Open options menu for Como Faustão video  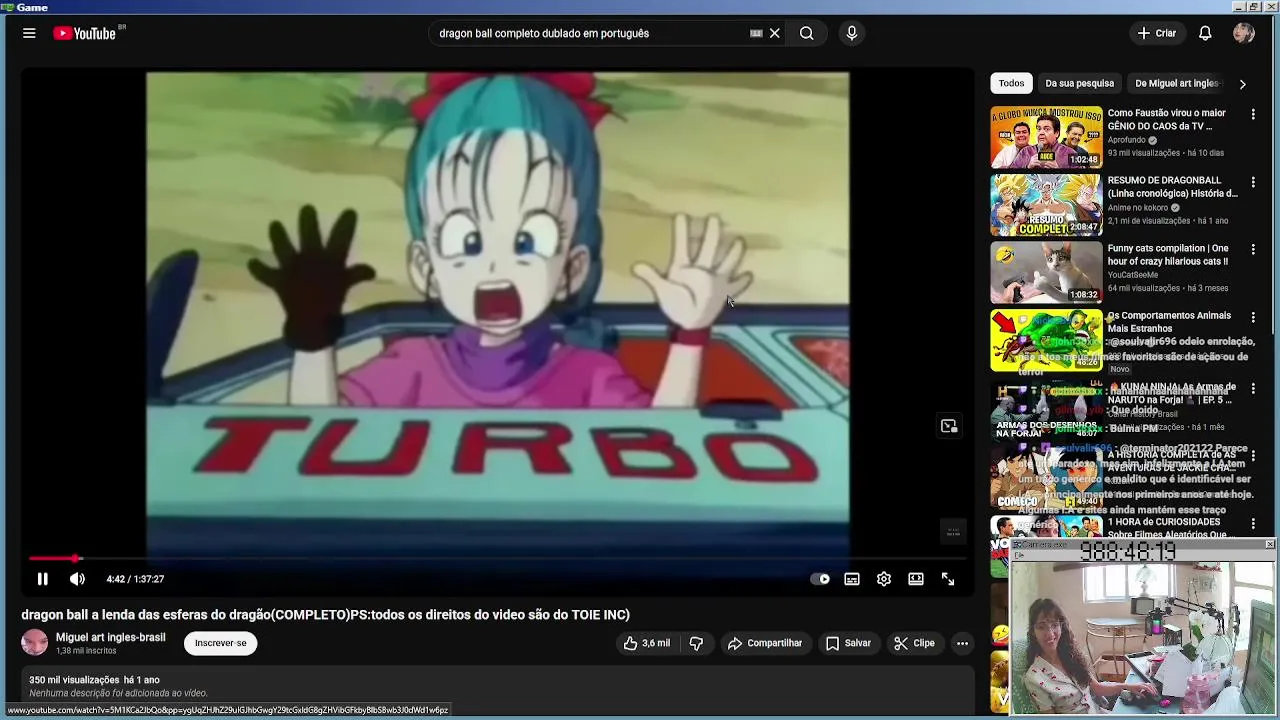tap(1253, 114)
